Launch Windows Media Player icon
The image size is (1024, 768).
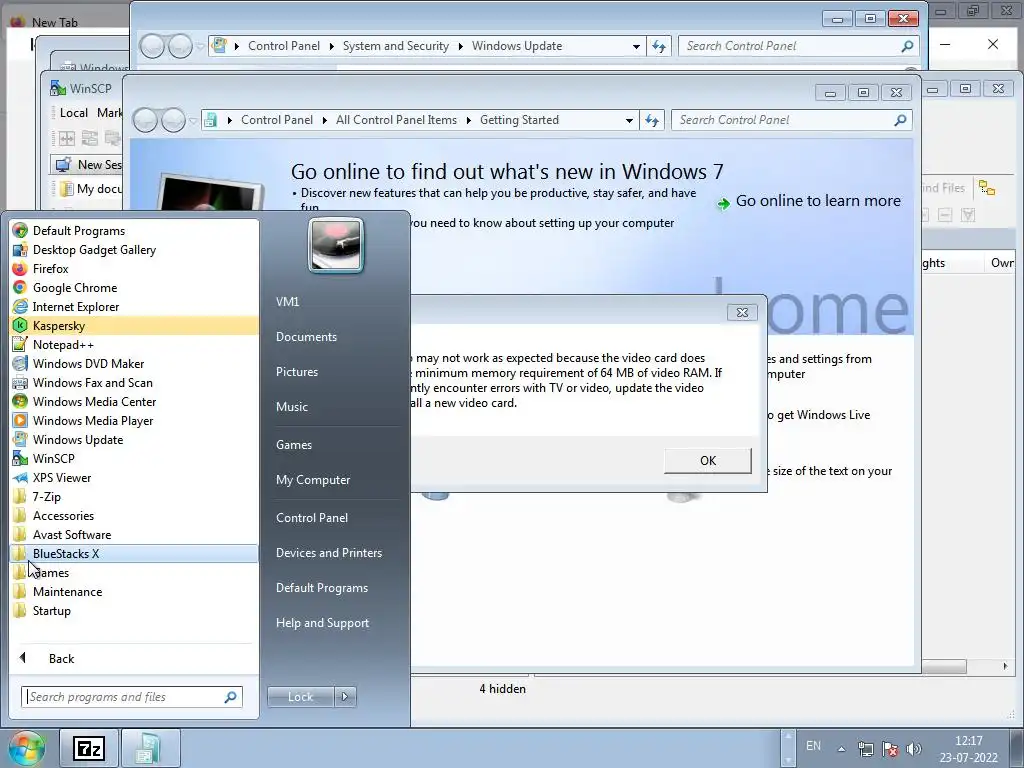point(20,420)
